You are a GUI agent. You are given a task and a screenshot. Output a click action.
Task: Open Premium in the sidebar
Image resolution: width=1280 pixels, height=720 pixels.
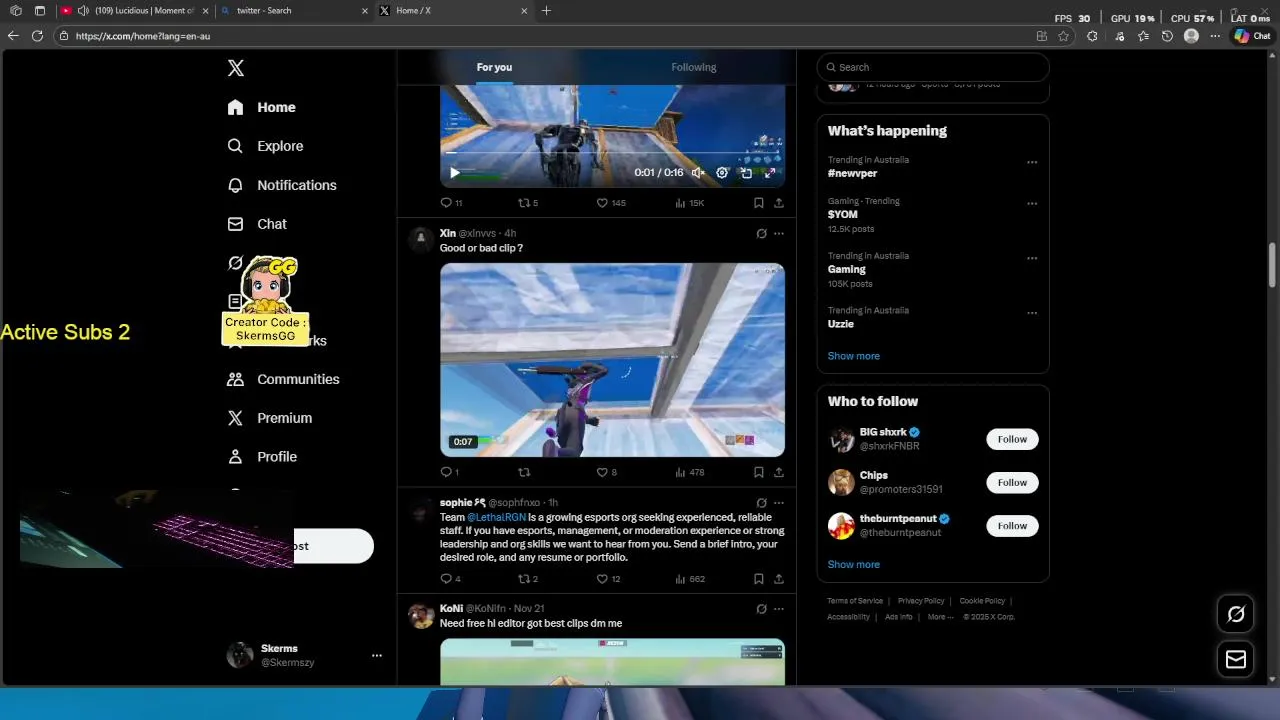coord(269,418)
